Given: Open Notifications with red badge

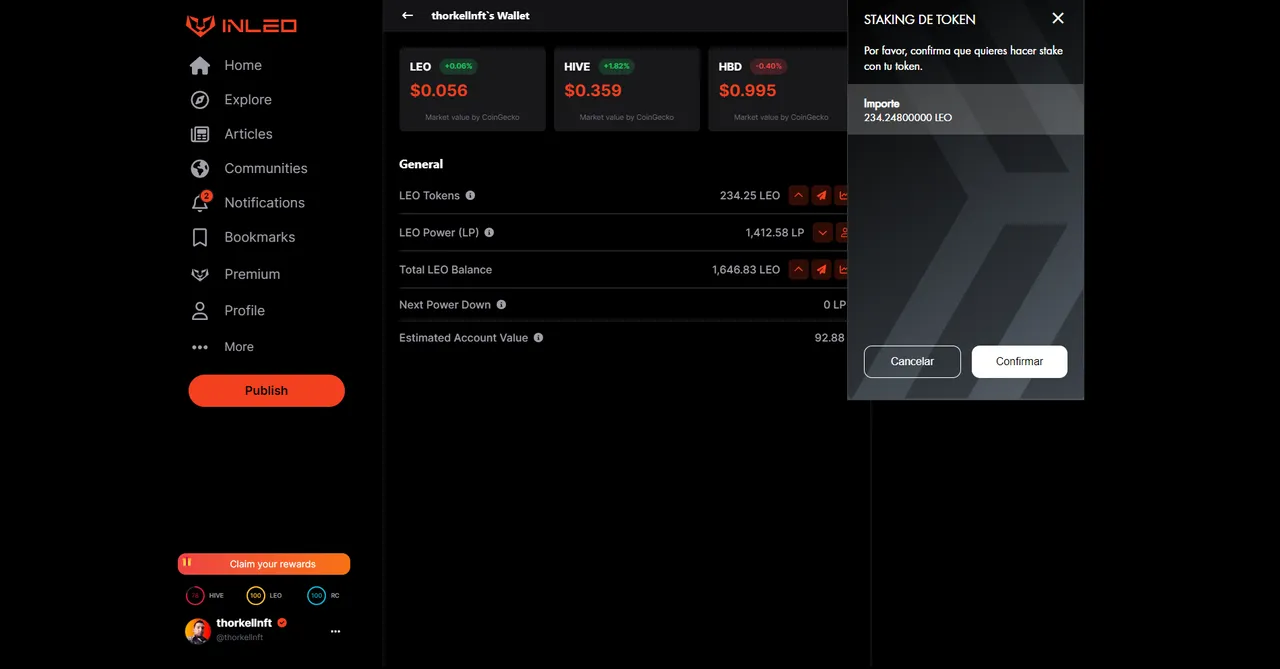Looking at the screenshot, I should 247,202.
